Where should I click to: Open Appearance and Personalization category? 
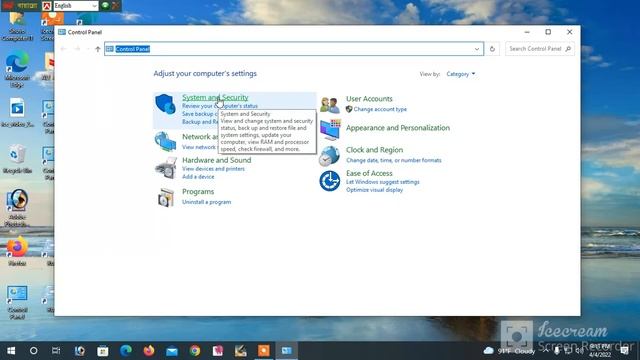coord(398,128)
